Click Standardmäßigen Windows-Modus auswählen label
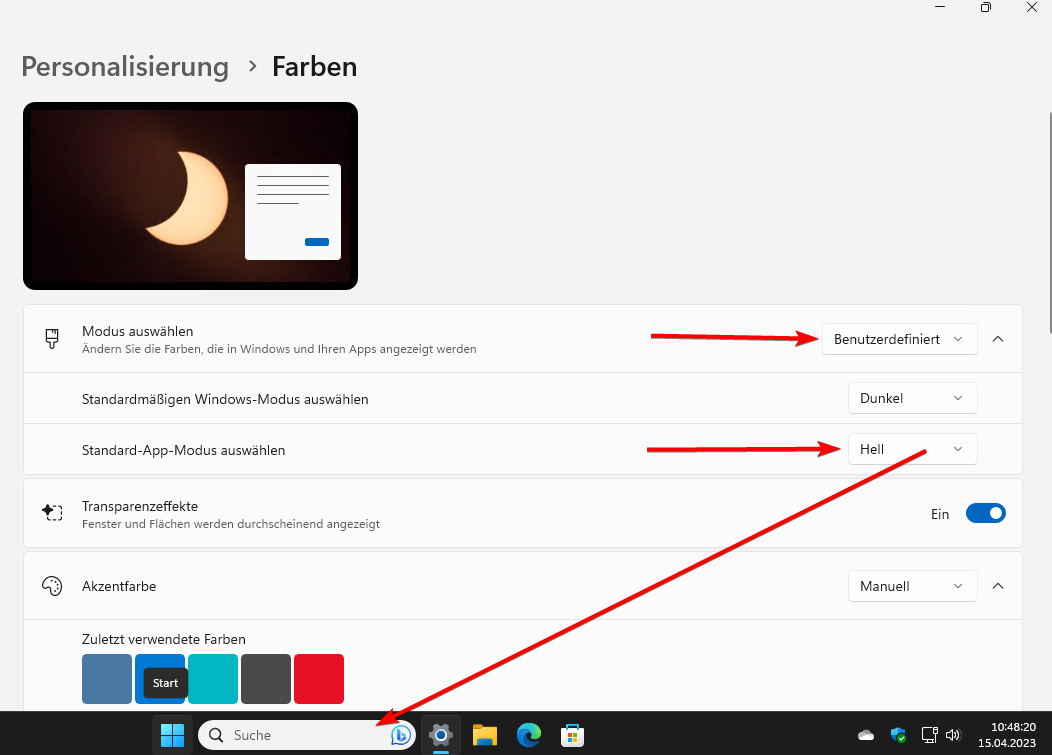Image resolution: width=1052 pixels, height=755 pixels. coord(225,399)
